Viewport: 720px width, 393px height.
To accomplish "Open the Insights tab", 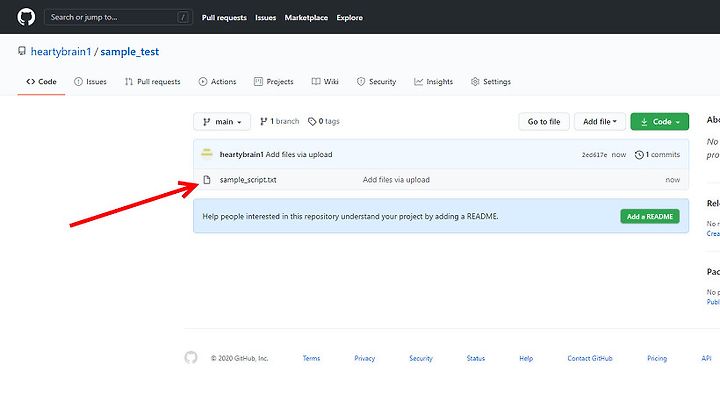I will click(433, 82).
